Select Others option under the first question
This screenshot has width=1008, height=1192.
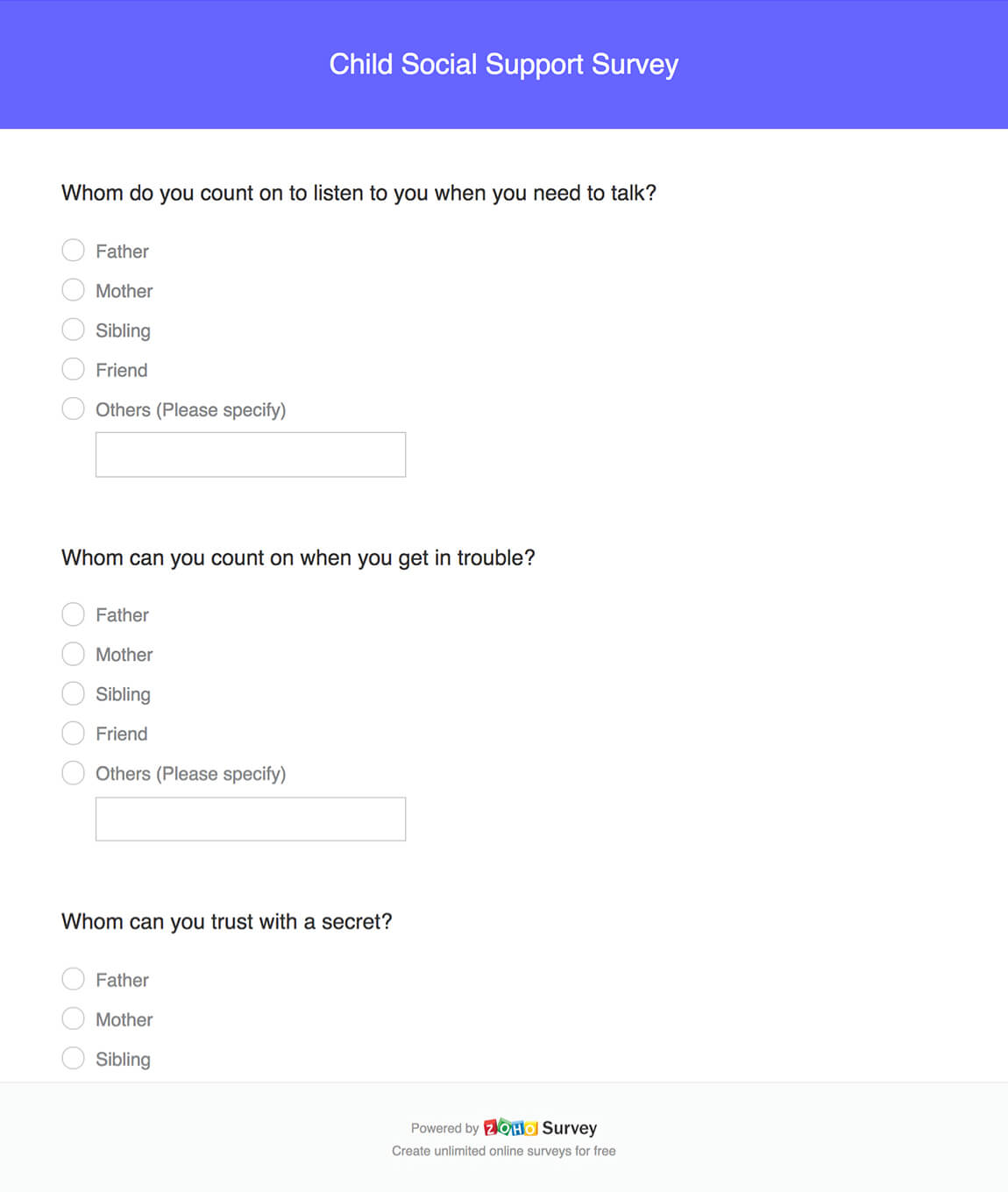74,408
